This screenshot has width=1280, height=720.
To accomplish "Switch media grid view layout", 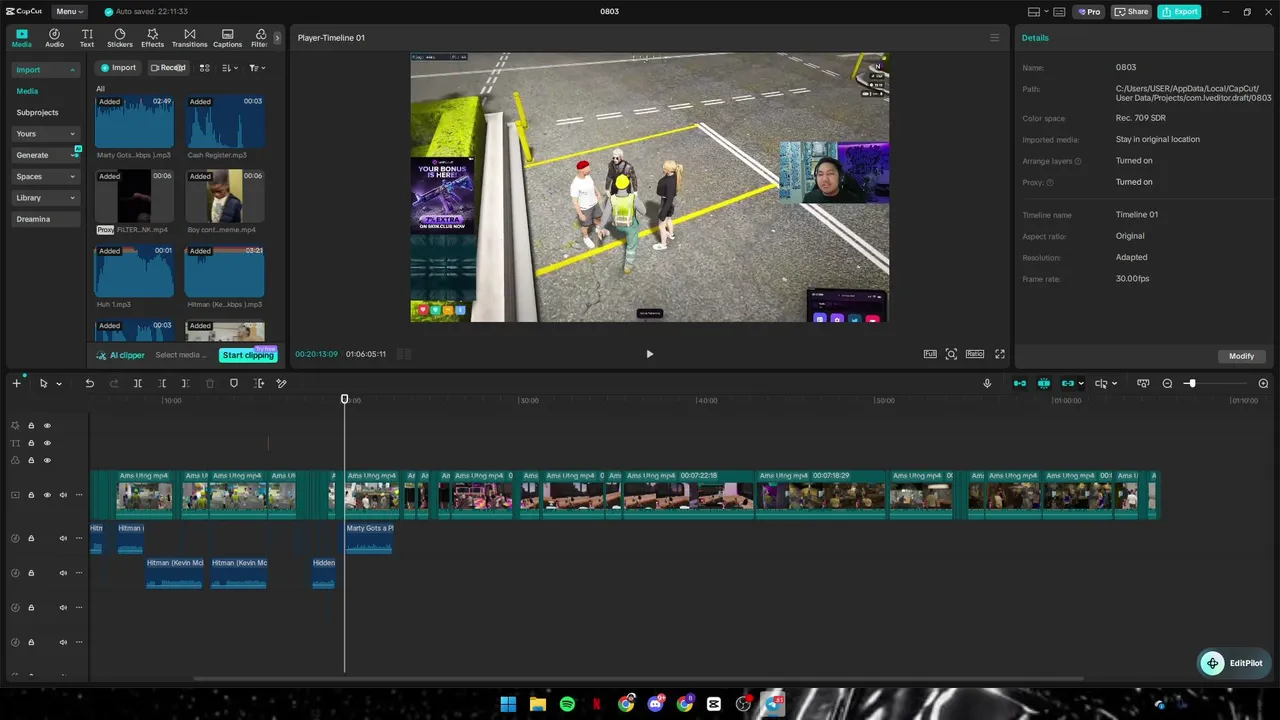I will [204, 68].
